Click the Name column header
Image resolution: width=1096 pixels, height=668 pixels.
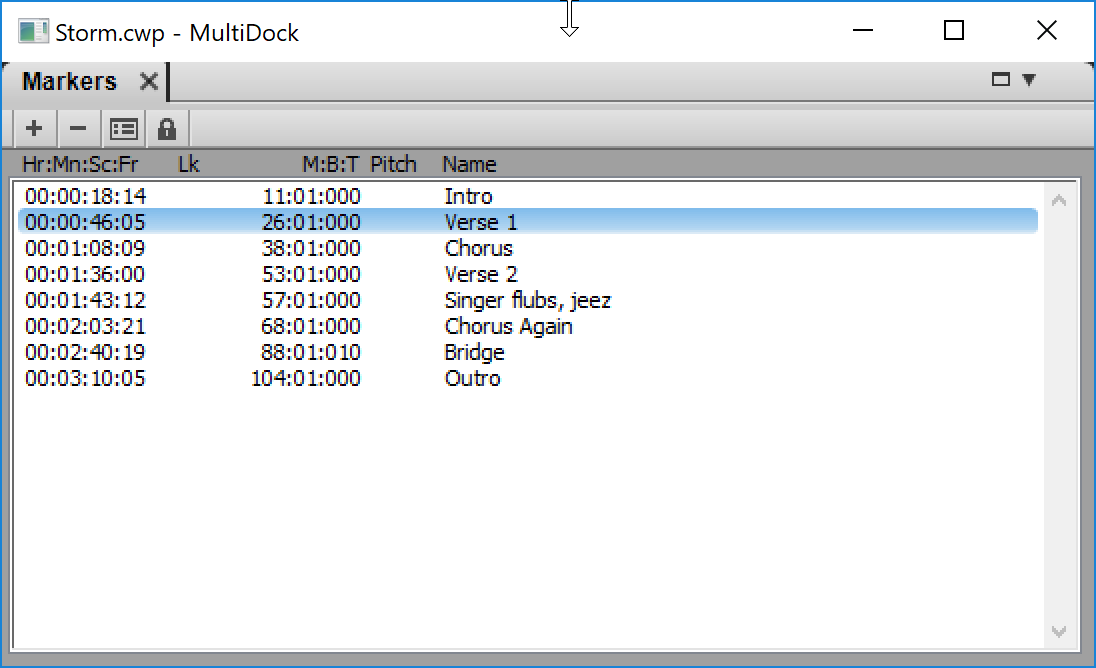point(469,164)
